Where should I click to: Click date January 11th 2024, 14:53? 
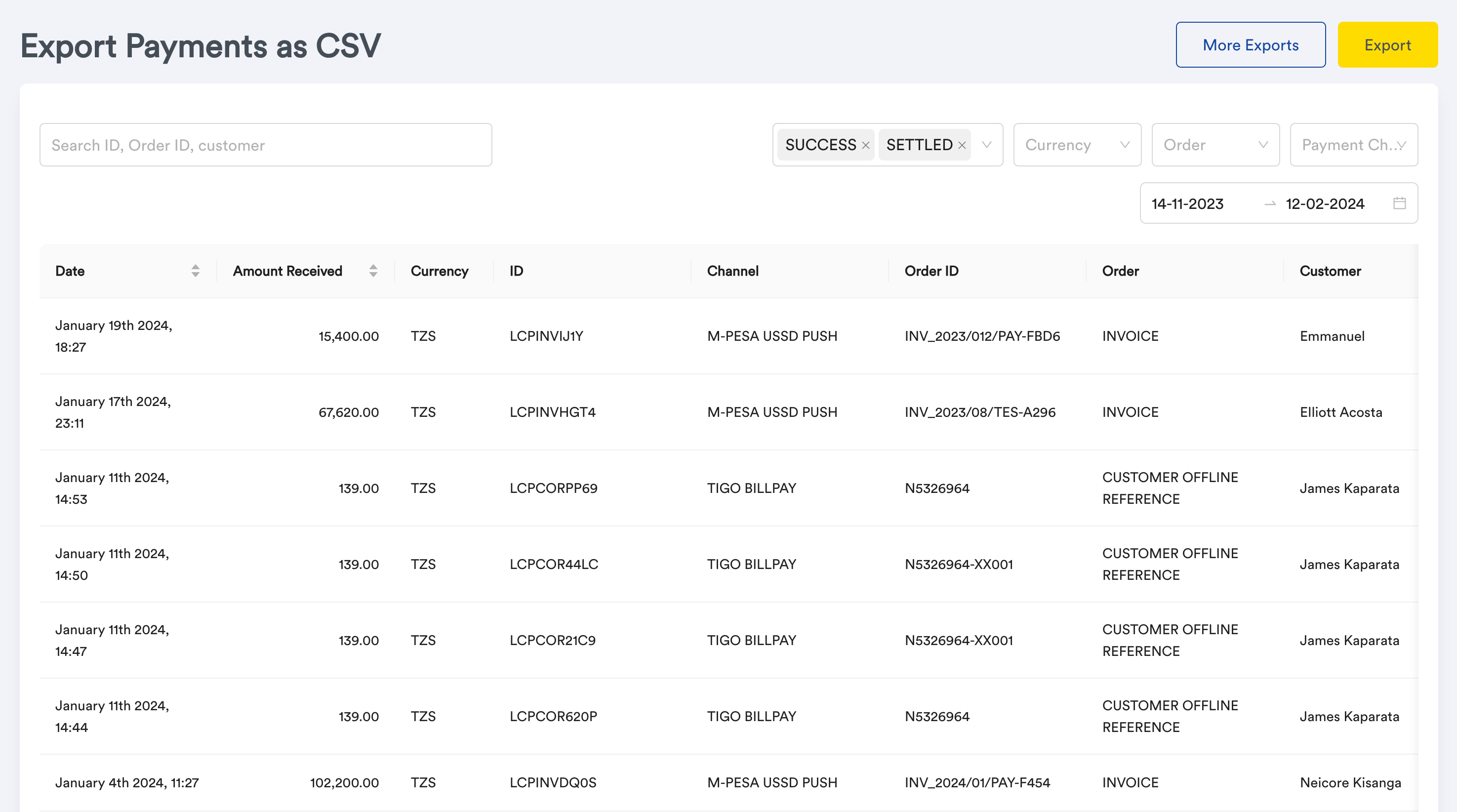point(112,488)
